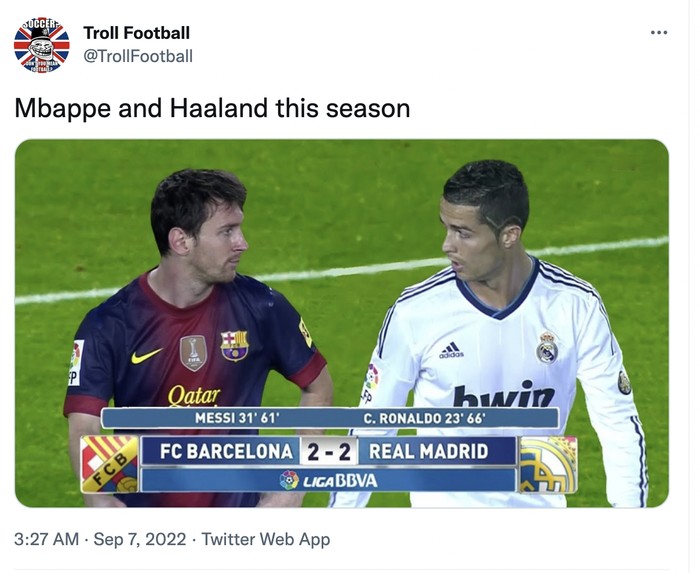Open the tweet timestamp 3:27 AM link

tap(46, 539)
